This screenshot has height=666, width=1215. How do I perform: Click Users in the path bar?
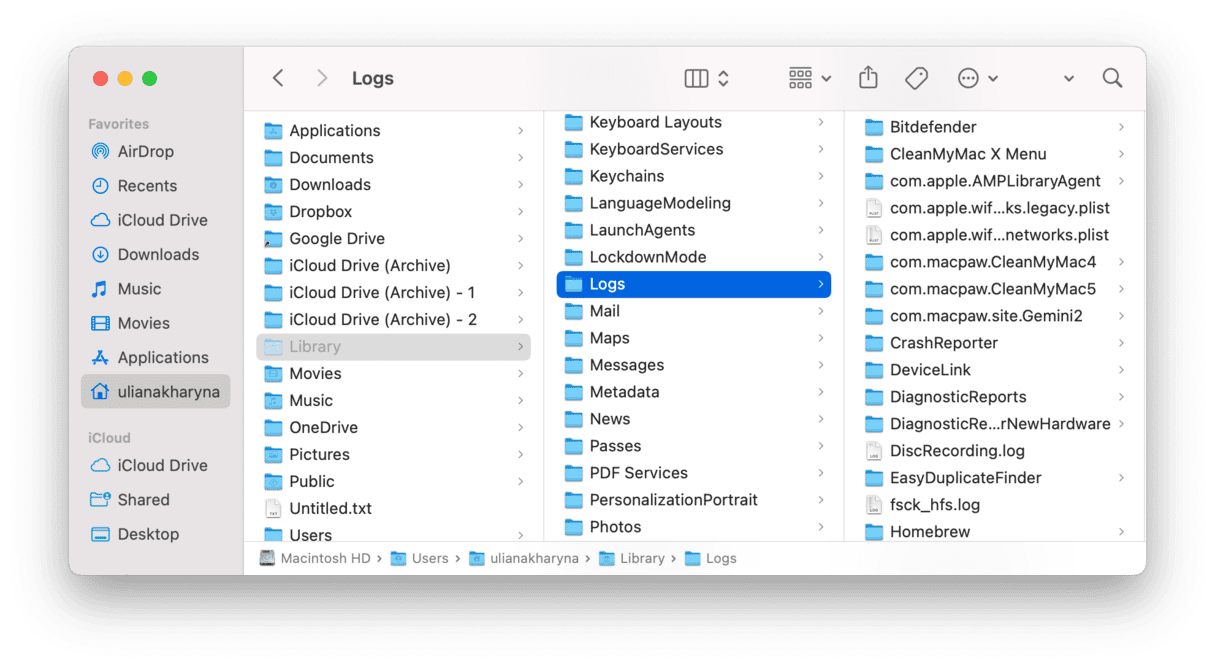coord(419,559)
